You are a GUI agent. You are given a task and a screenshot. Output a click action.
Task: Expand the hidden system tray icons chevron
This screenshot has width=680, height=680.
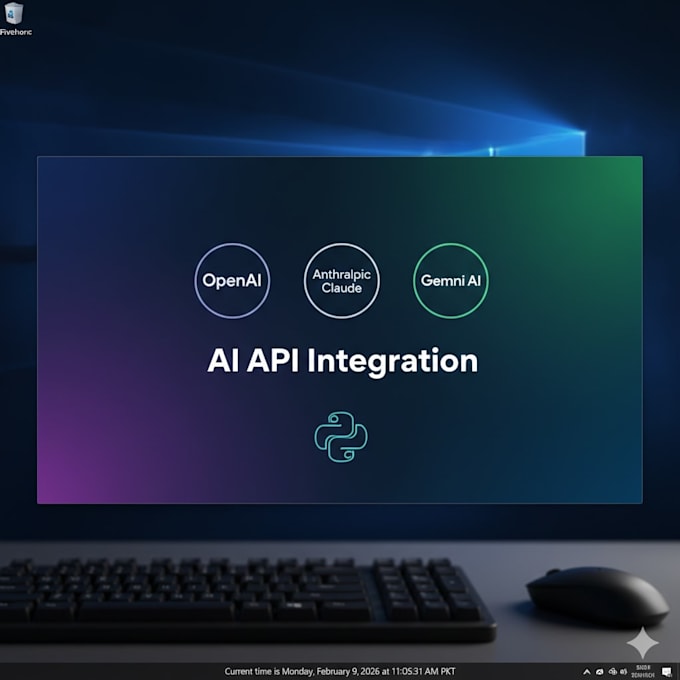[587, 672]
